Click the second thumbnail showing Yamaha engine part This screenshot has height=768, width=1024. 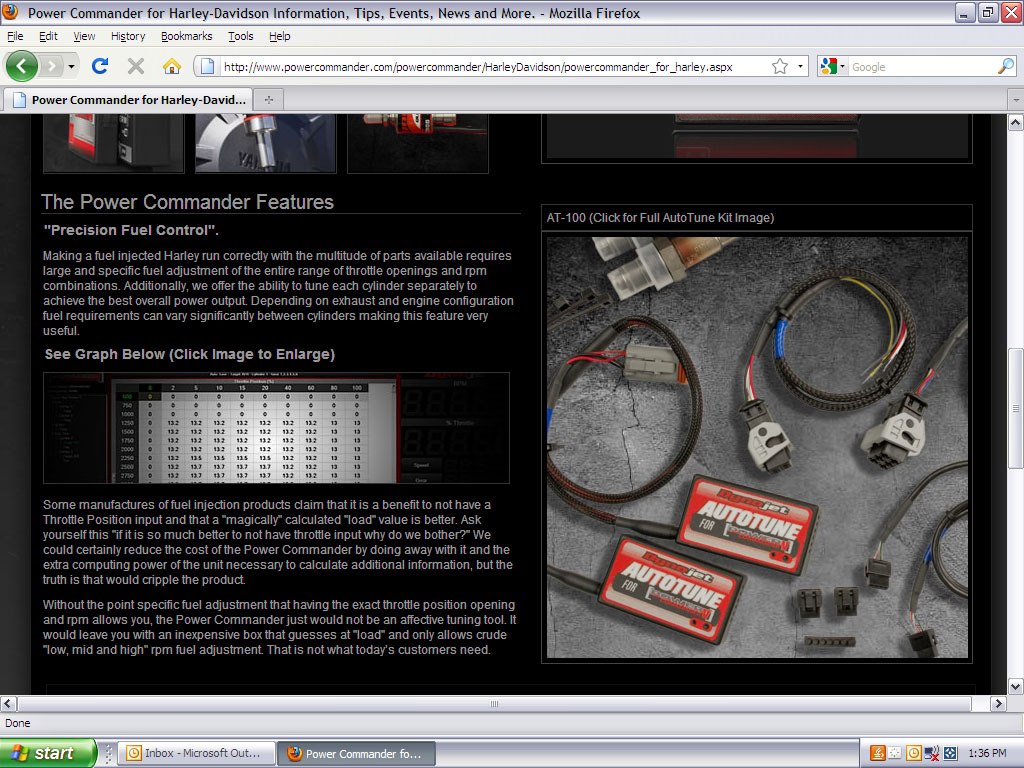click(x=266, y=143)
